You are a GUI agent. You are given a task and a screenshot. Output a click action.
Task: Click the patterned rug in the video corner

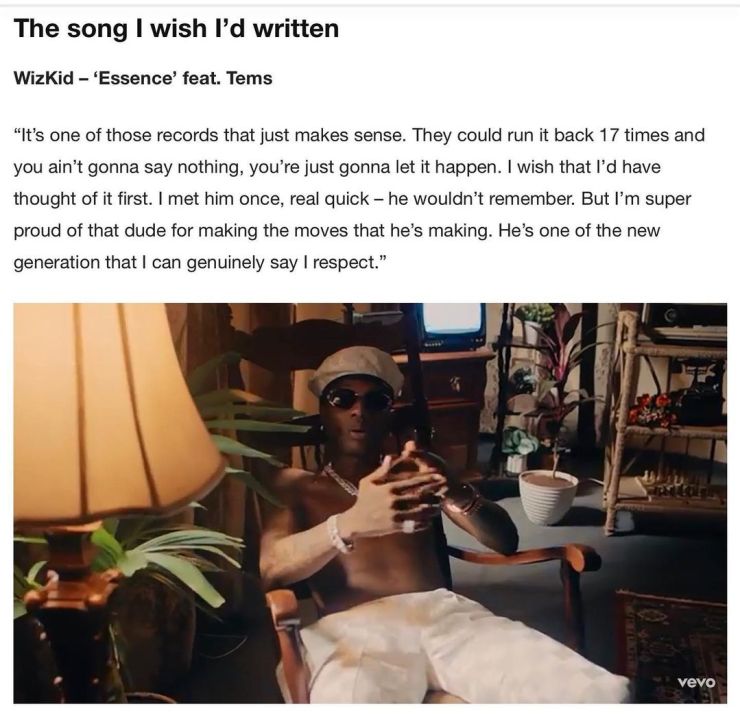pos(670,644)
